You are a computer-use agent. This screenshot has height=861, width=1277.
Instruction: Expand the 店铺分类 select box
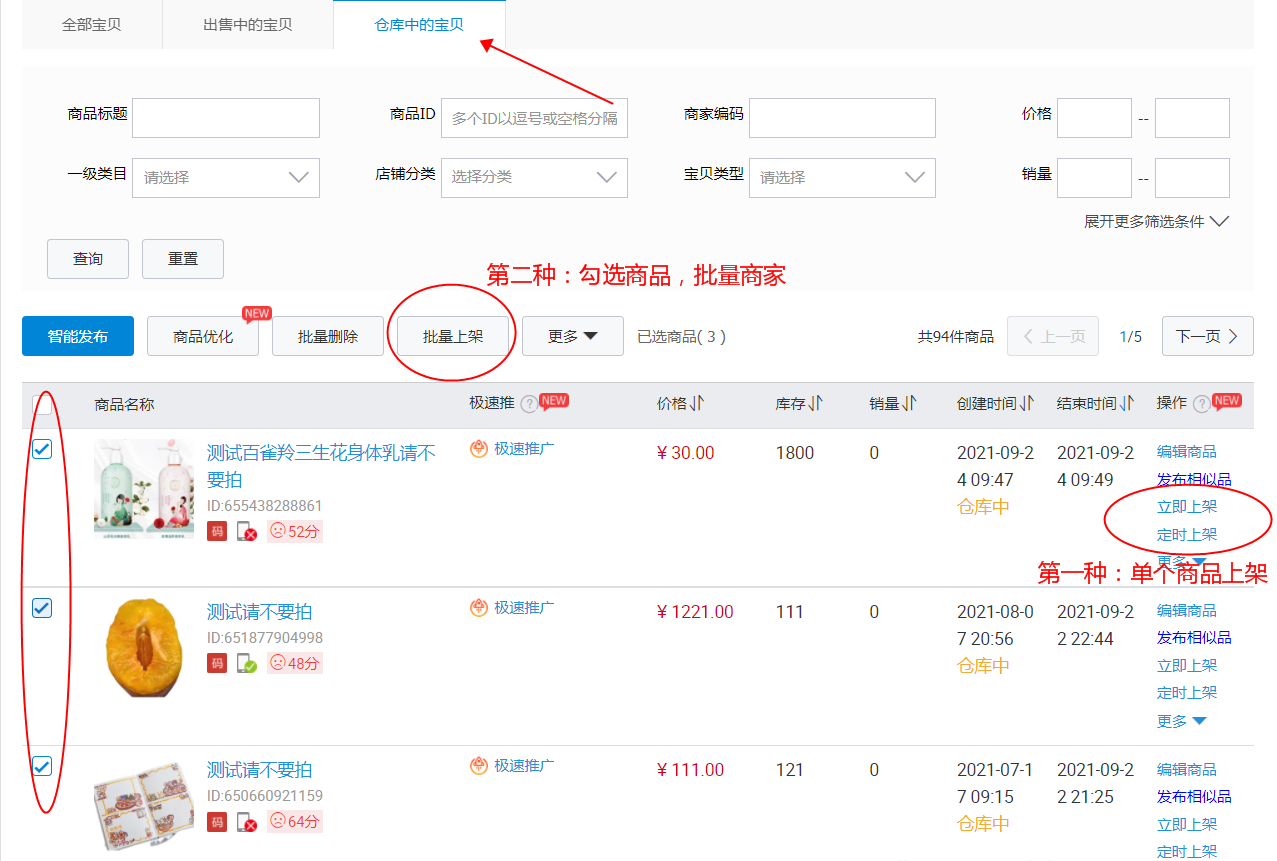534,177
